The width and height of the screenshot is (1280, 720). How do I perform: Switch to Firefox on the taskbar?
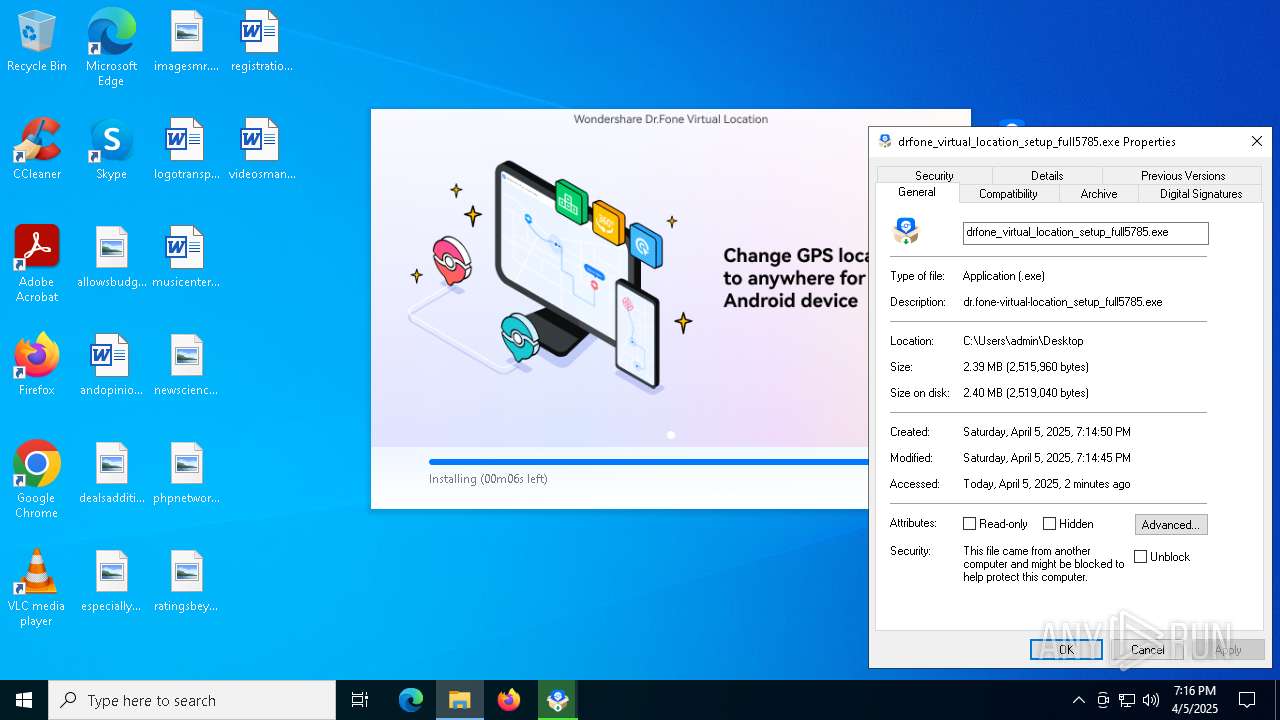pos(509,700)
